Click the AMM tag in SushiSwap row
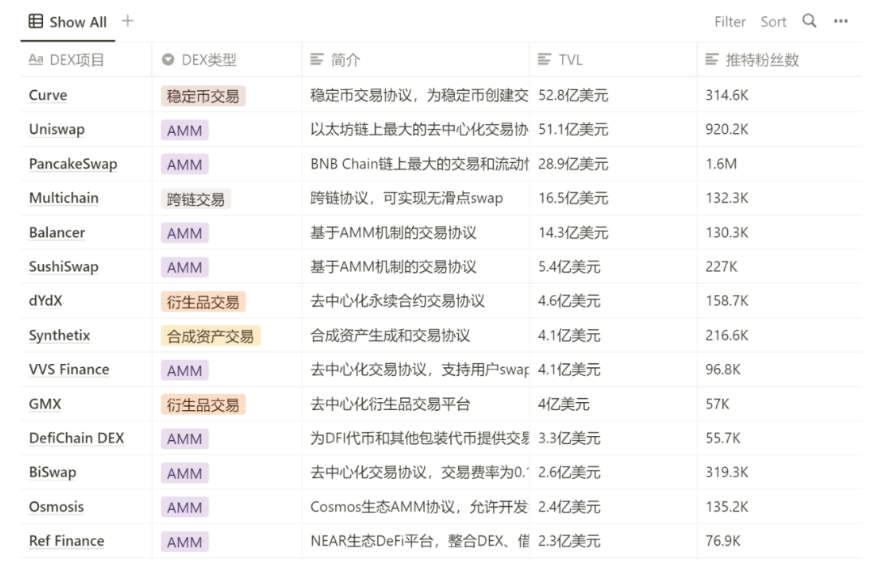 (184, 268)
